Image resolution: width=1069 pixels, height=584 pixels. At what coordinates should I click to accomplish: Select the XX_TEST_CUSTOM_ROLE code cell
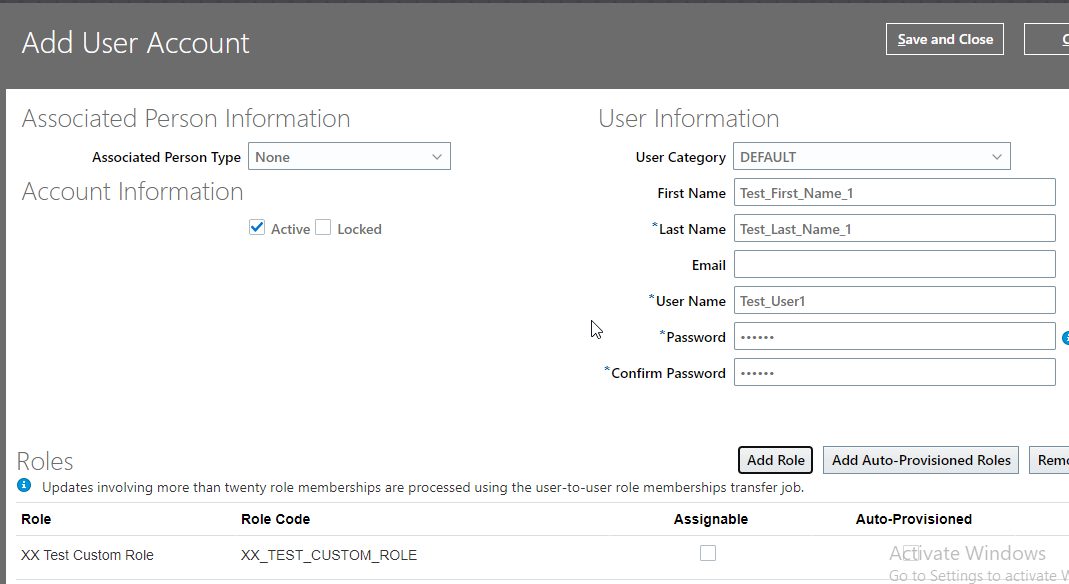(x=329, y=555)
